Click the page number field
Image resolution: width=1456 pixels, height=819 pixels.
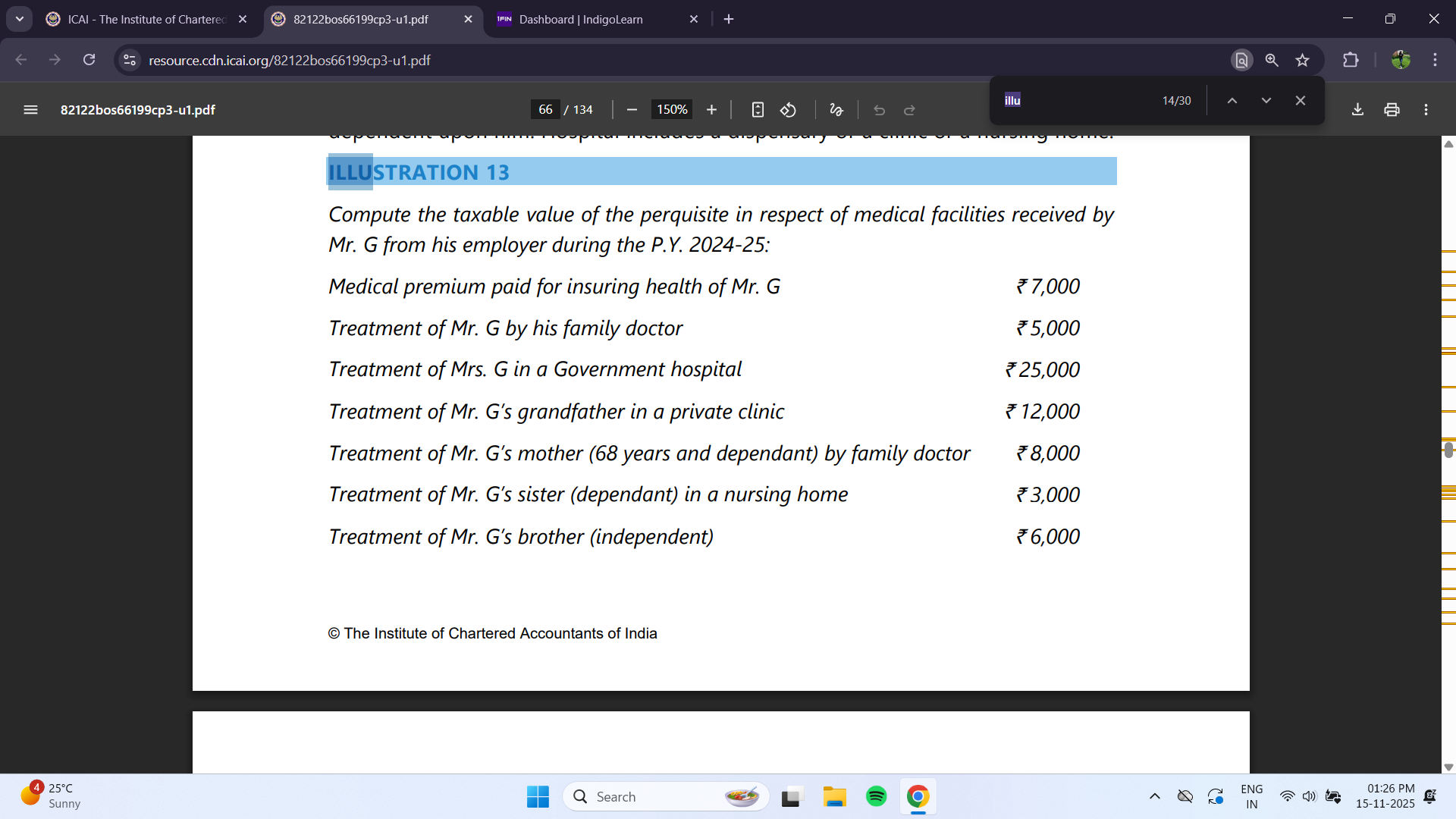tap(545, 110)
